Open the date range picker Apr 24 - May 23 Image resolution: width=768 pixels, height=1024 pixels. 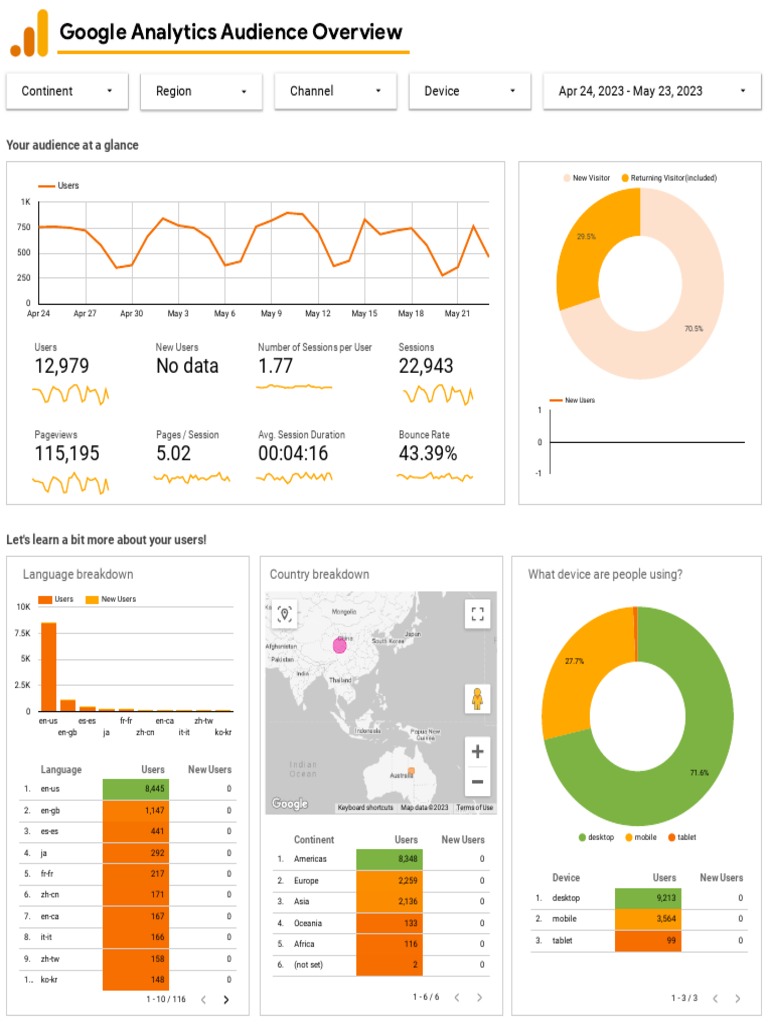(652, 91)
